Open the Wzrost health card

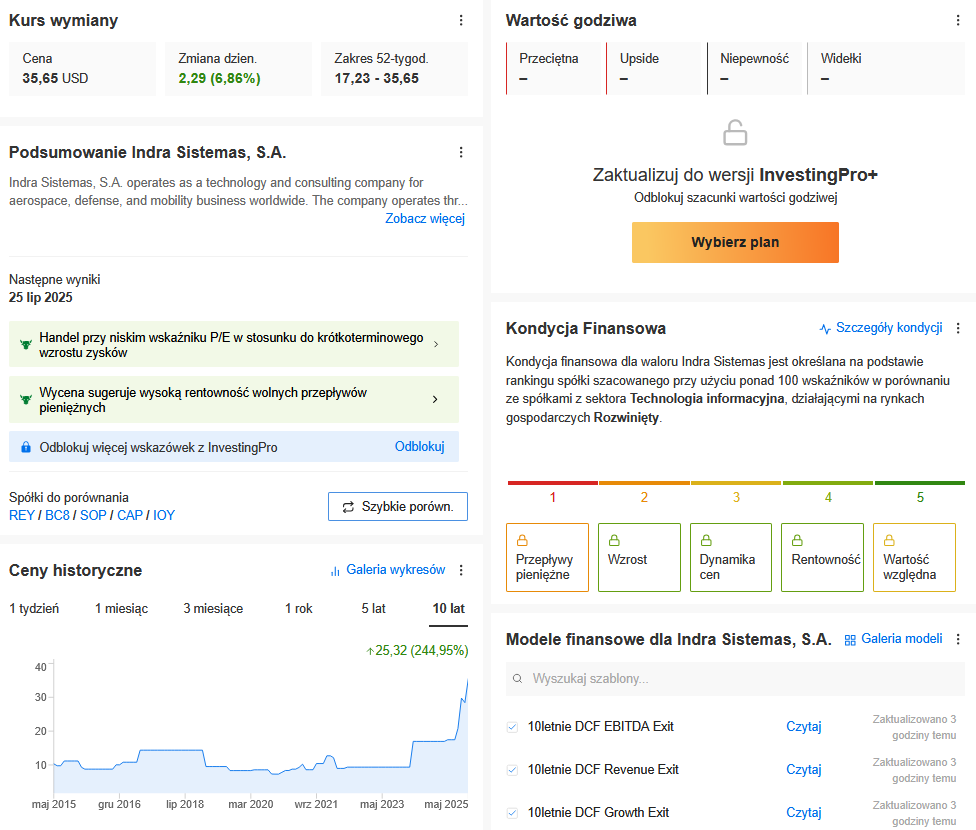[x=639, y=557]
